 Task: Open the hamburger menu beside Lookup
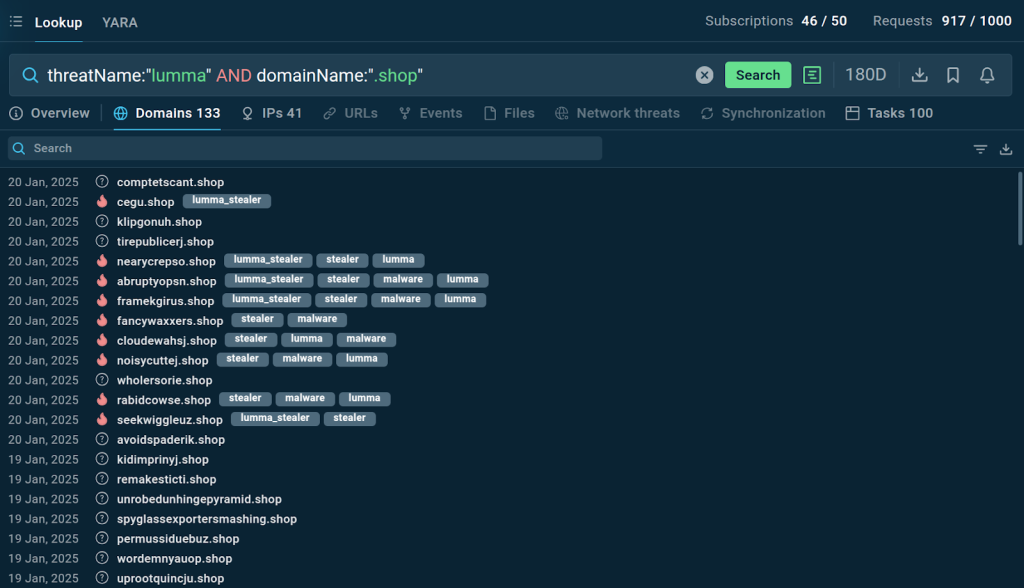[16, 22]
